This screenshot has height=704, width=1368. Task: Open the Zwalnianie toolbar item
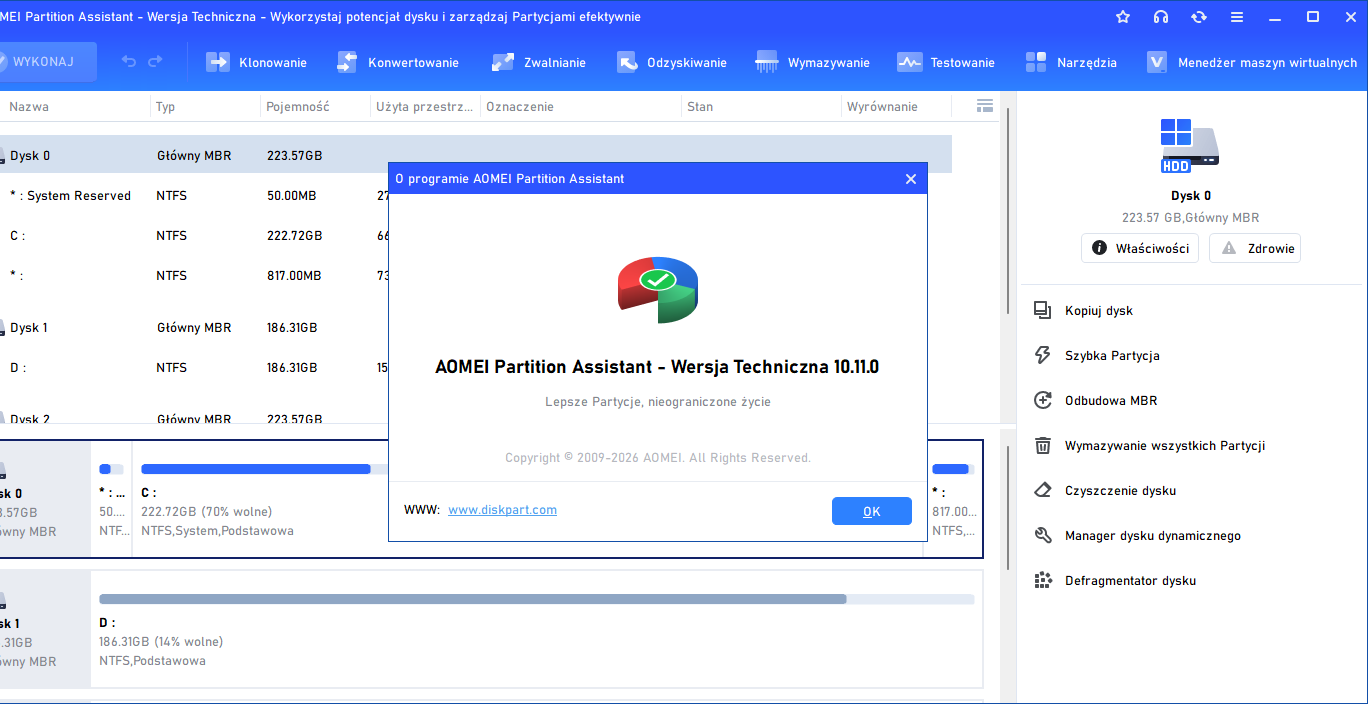tap(538, 62)
